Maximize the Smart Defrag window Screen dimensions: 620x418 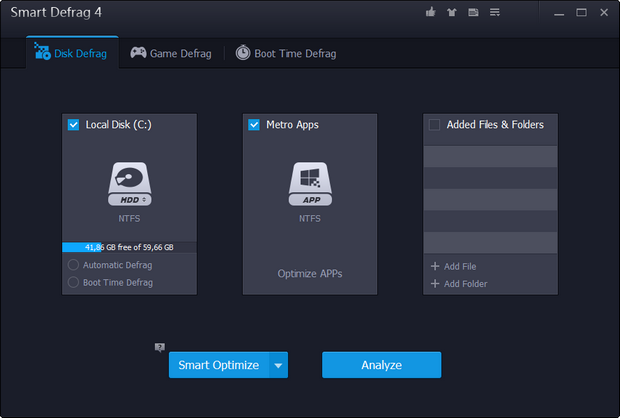coord(581,13)
